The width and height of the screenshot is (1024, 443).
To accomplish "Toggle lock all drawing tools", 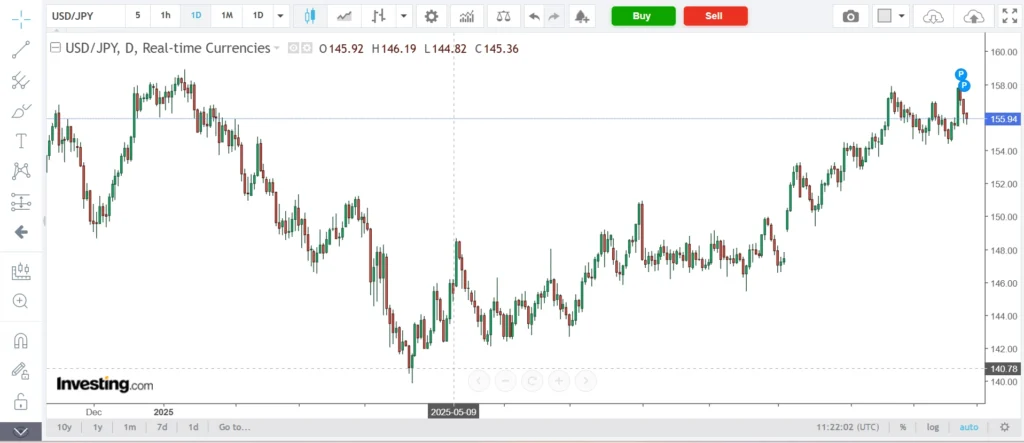I will click(x=21, y=401).
